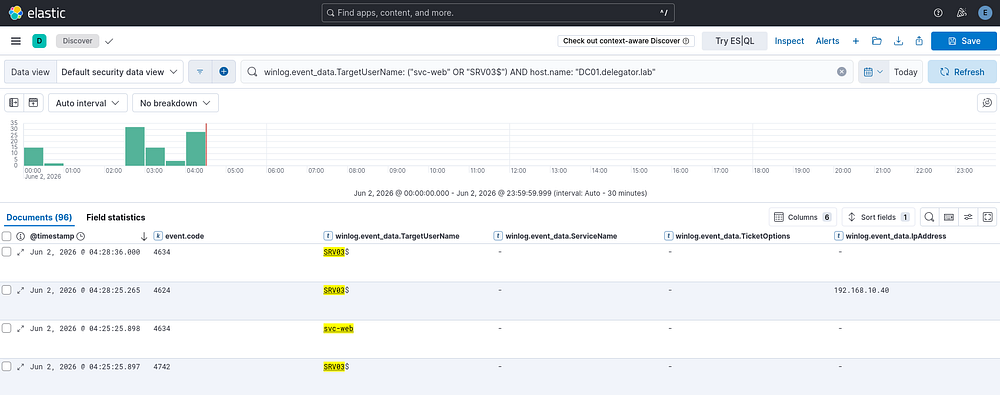Select the 04:25:25.898 row checkbox
The image size is (1000, 395).
pyautogui.click(x=6, y=329)
